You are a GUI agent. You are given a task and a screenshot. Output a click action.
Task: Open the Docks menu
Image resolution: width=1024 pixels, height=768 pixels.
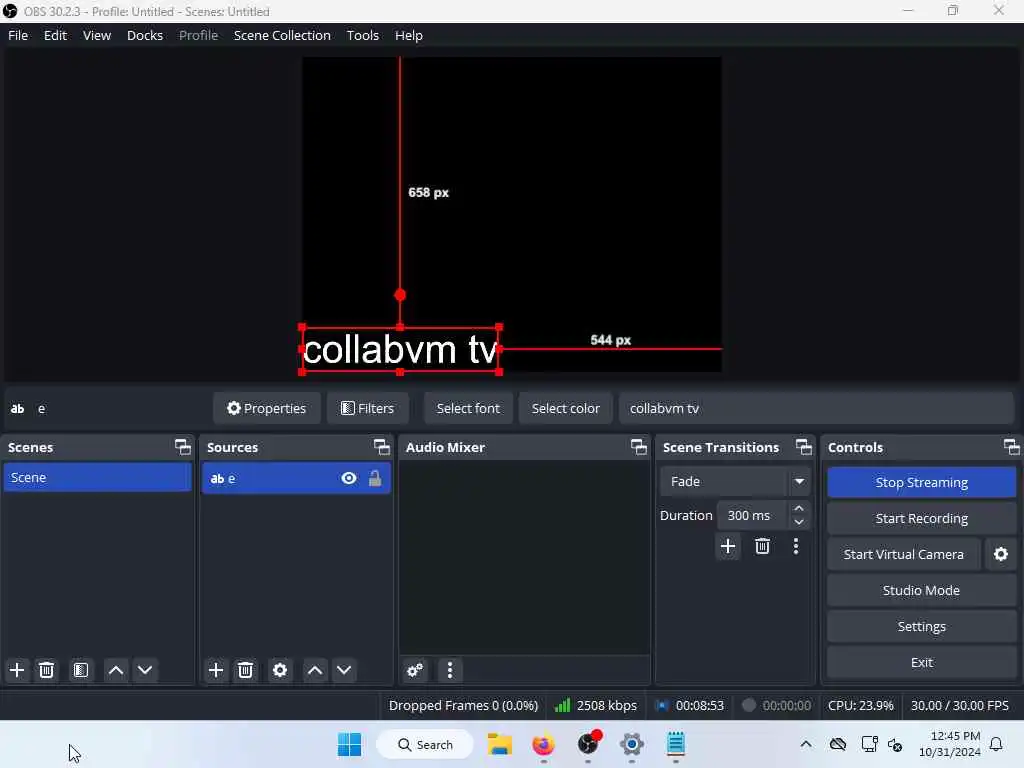[145, 35]
